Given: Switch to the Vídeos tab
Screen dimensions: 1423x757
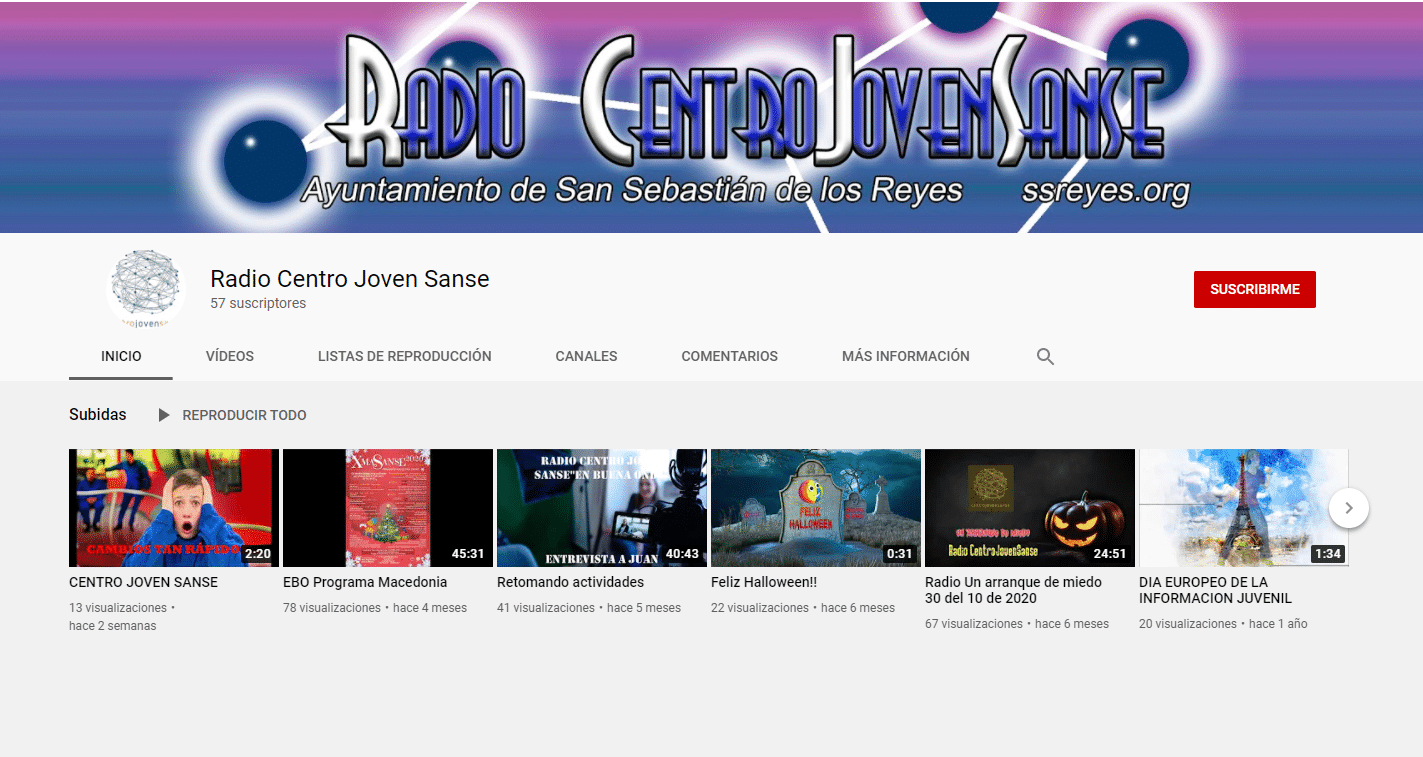Looking at the screenshot, I should pos(230,356).
